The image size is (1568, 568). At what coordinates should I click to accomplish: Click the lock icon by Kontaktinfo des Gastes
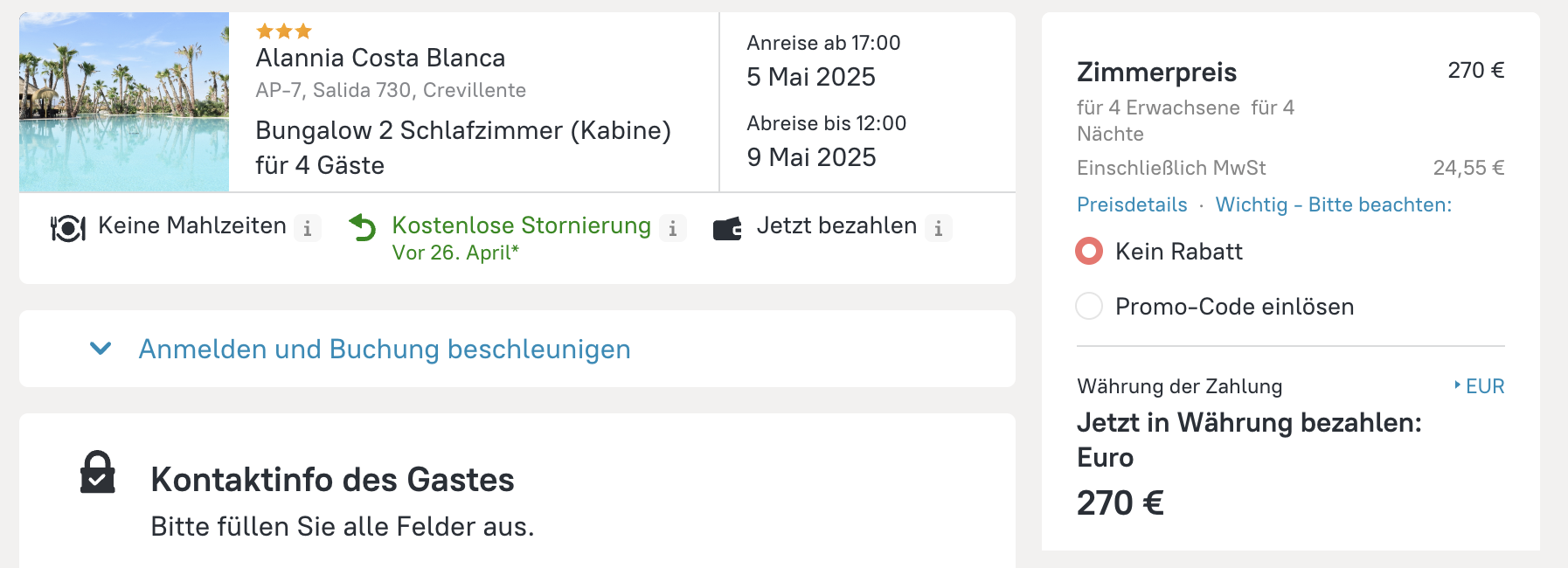coord(98,473)
